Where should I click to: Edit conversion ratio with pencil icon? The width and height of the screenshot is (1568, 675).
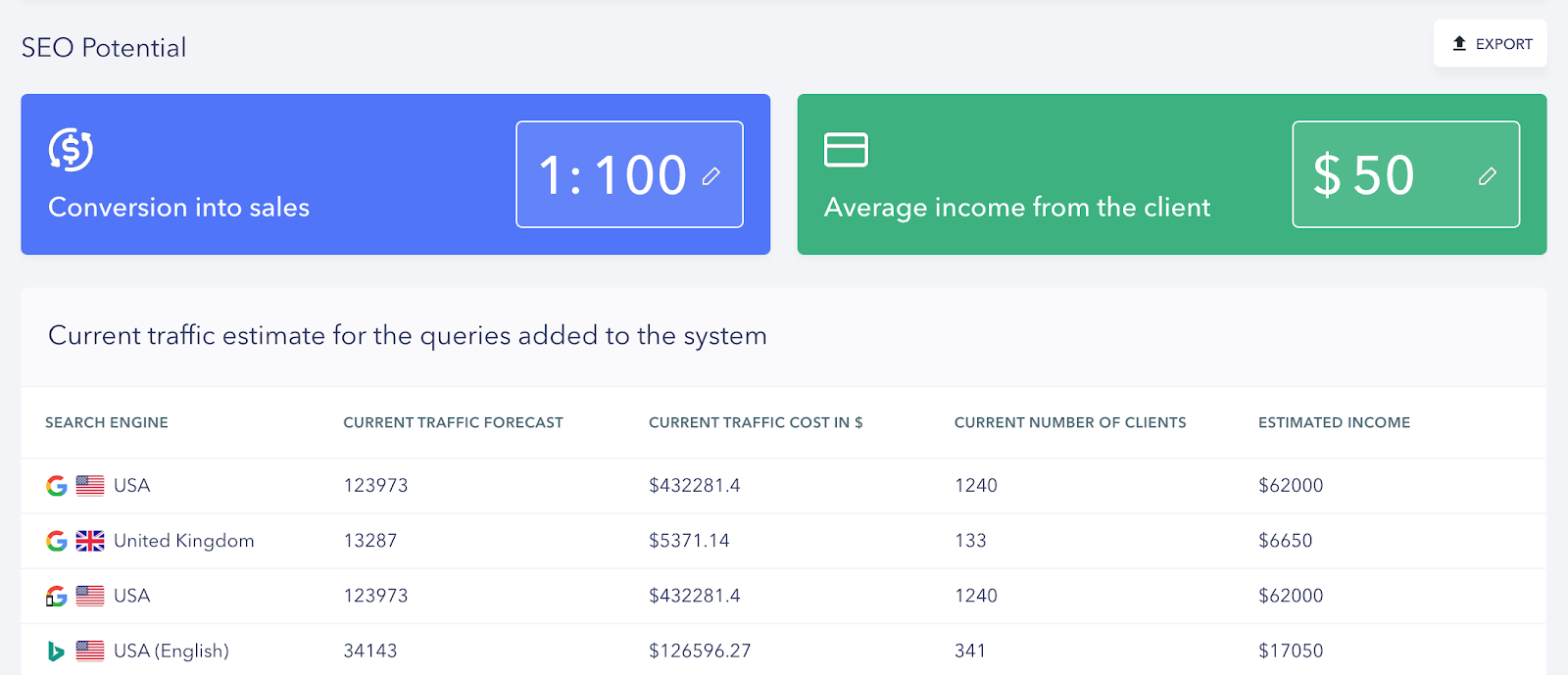coord(711,175)
